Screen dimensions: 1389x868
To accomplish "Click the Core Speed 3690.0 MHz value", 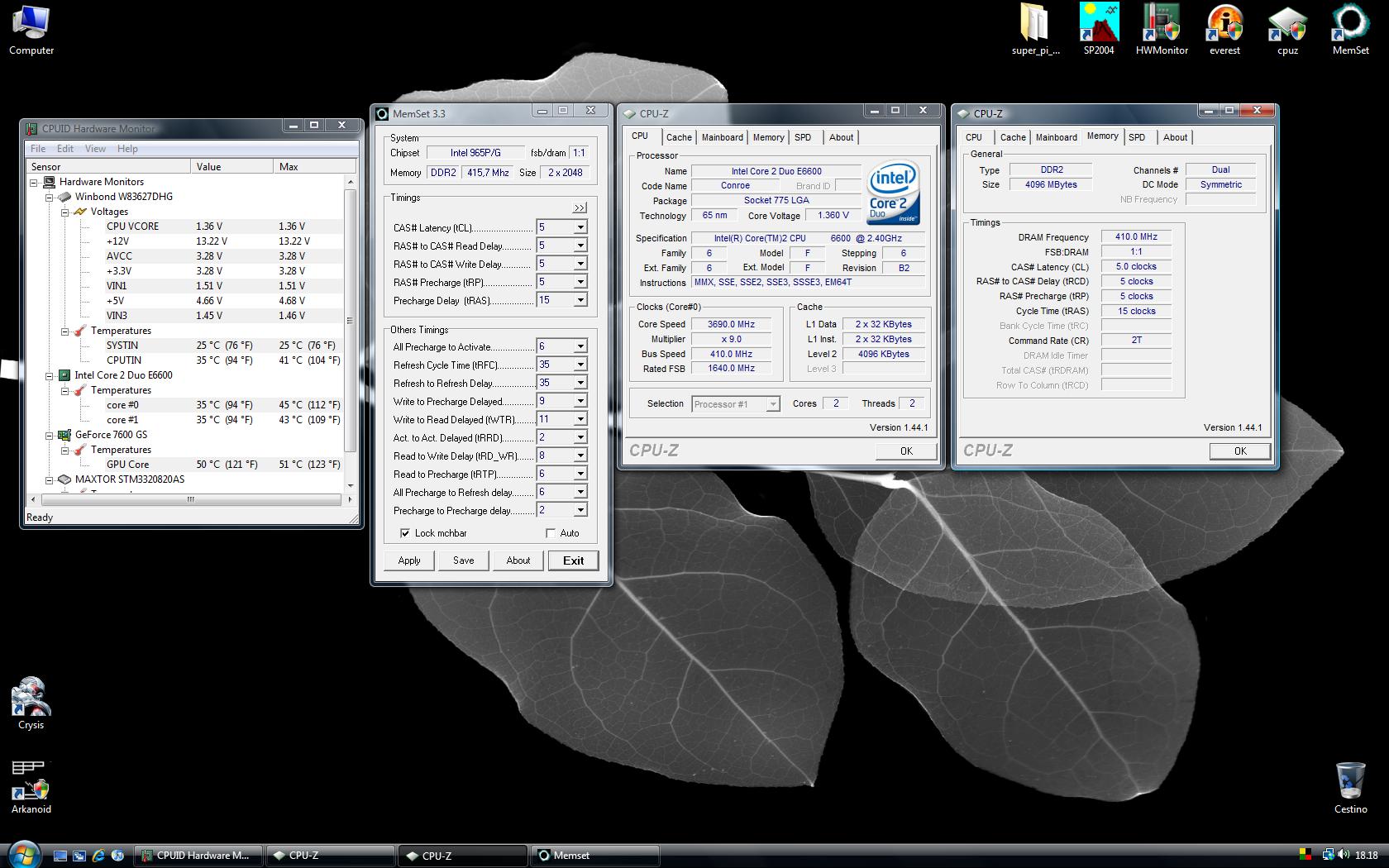I will tap(731, 324).
